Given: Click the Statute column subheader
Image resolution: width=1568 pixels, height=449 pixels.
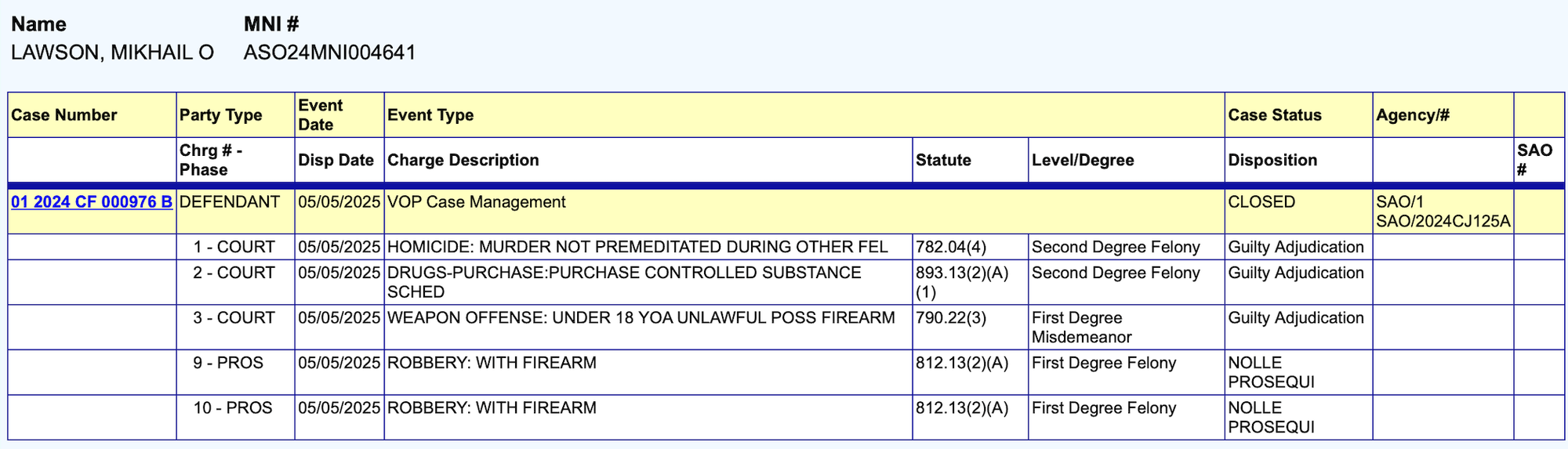Looking at the screenshot, I should 943,160.
